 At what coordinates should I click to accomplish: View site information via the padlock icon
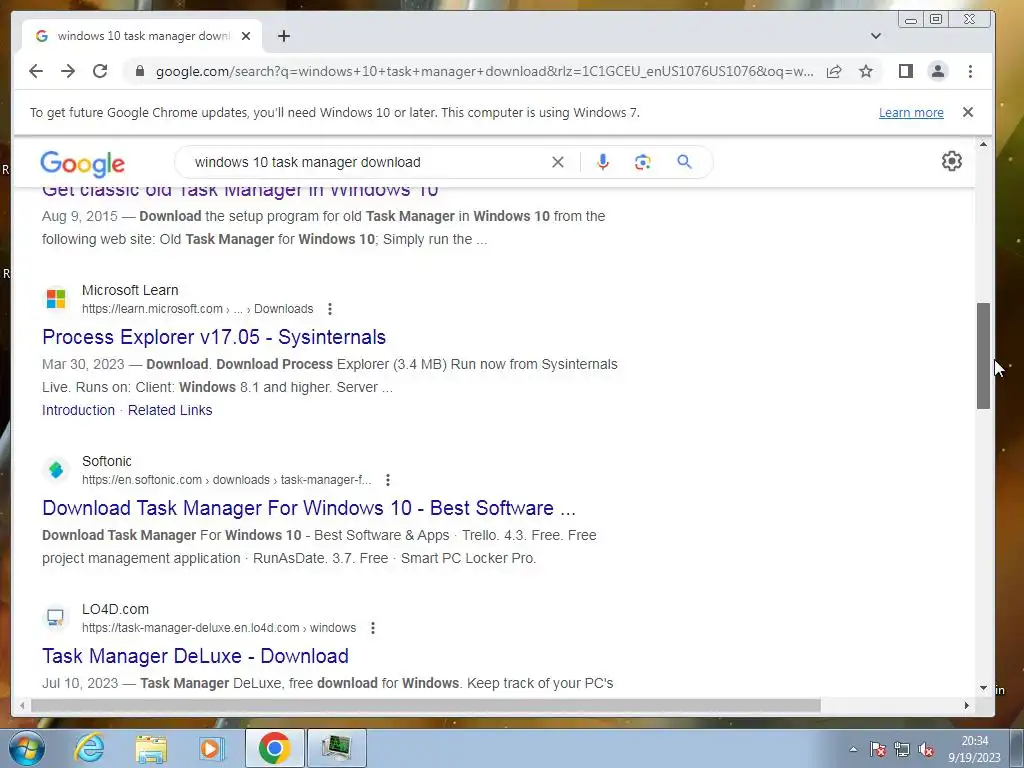click(139, 71)
